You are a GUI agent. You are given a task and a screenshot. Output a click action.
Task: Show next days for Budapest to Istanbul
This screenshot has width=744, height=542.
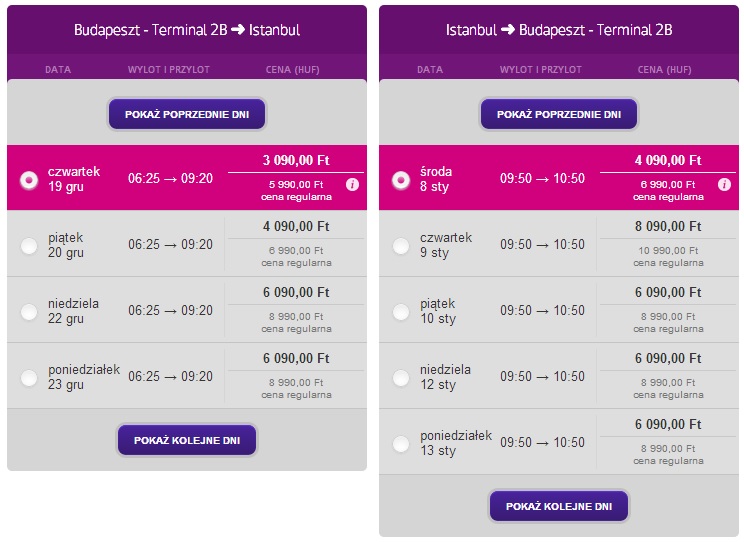pyautogui.click(x=187, y=440)
